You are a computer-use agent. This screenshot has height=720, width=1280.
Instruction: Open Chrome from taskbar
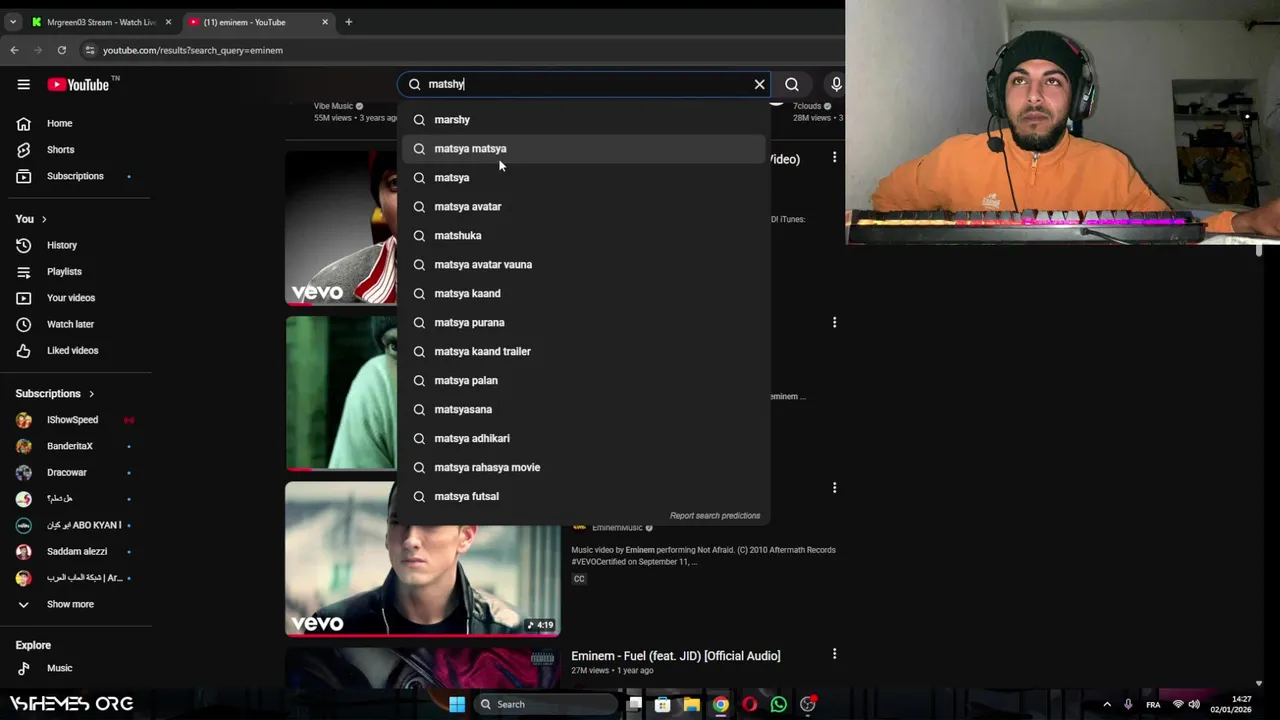click(x=720, y=704)
